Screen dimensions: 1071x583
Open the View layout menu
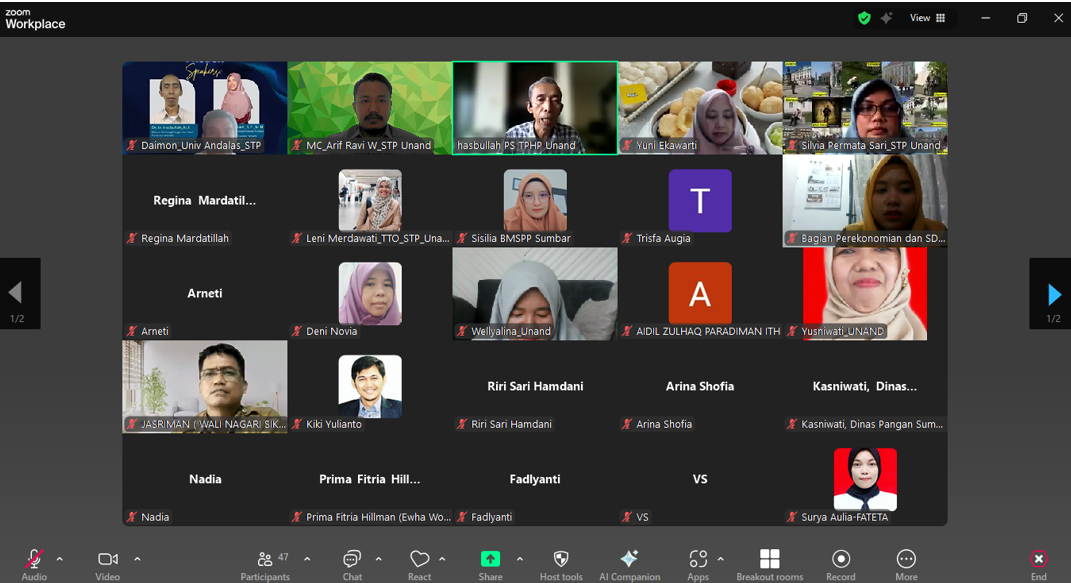927,18
